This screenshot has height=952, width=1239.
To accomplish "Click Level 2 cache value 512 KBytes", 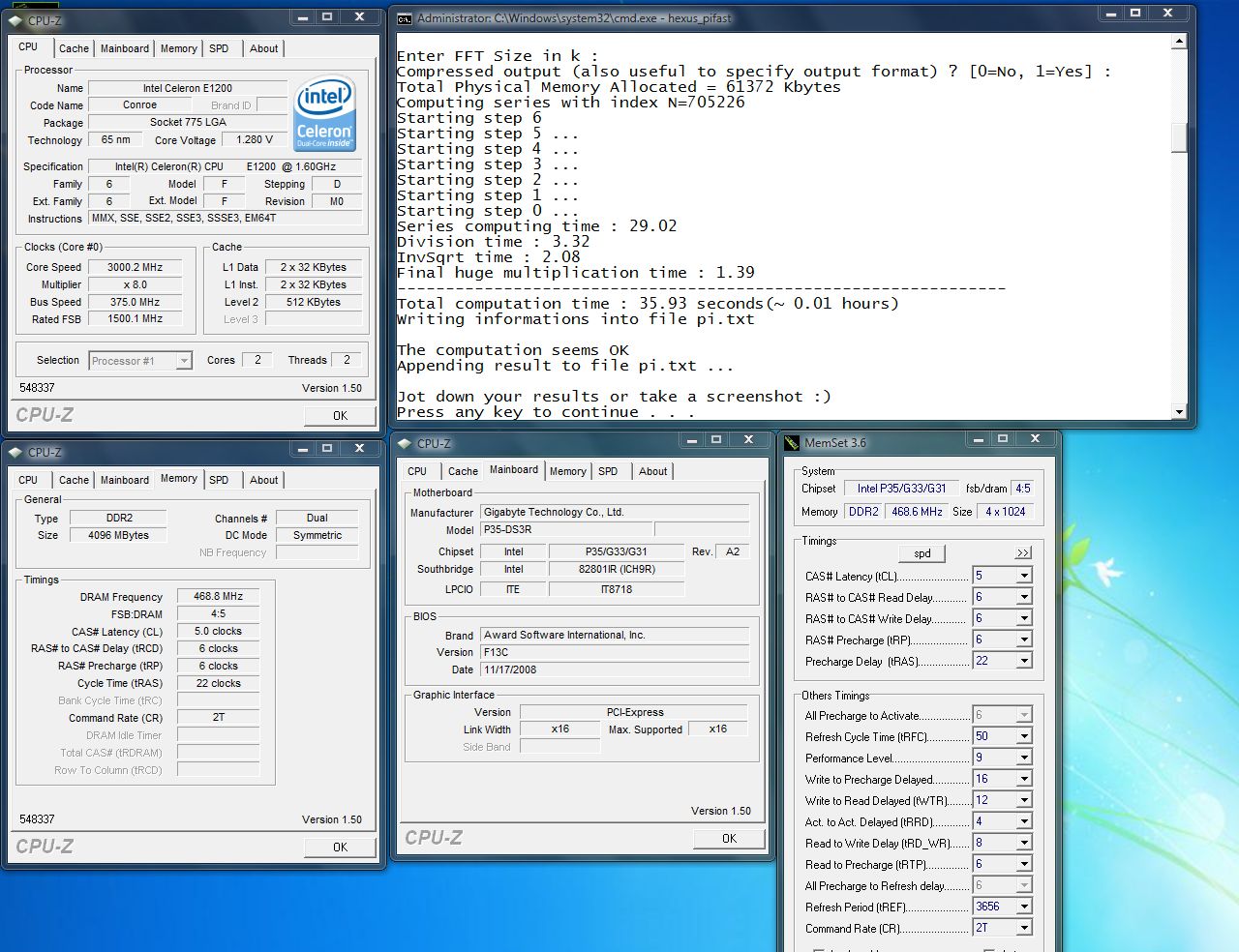I will [x=314, y=302].
